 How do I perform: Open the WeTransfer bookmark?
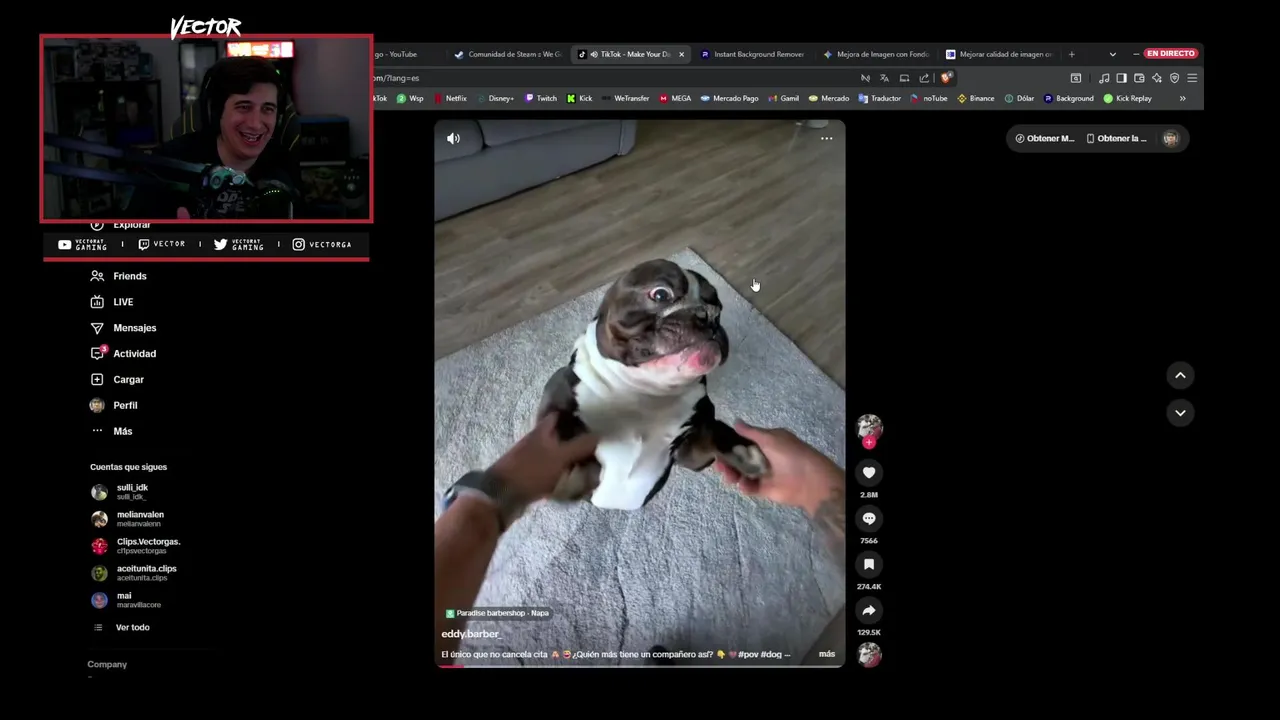(626, 98)
